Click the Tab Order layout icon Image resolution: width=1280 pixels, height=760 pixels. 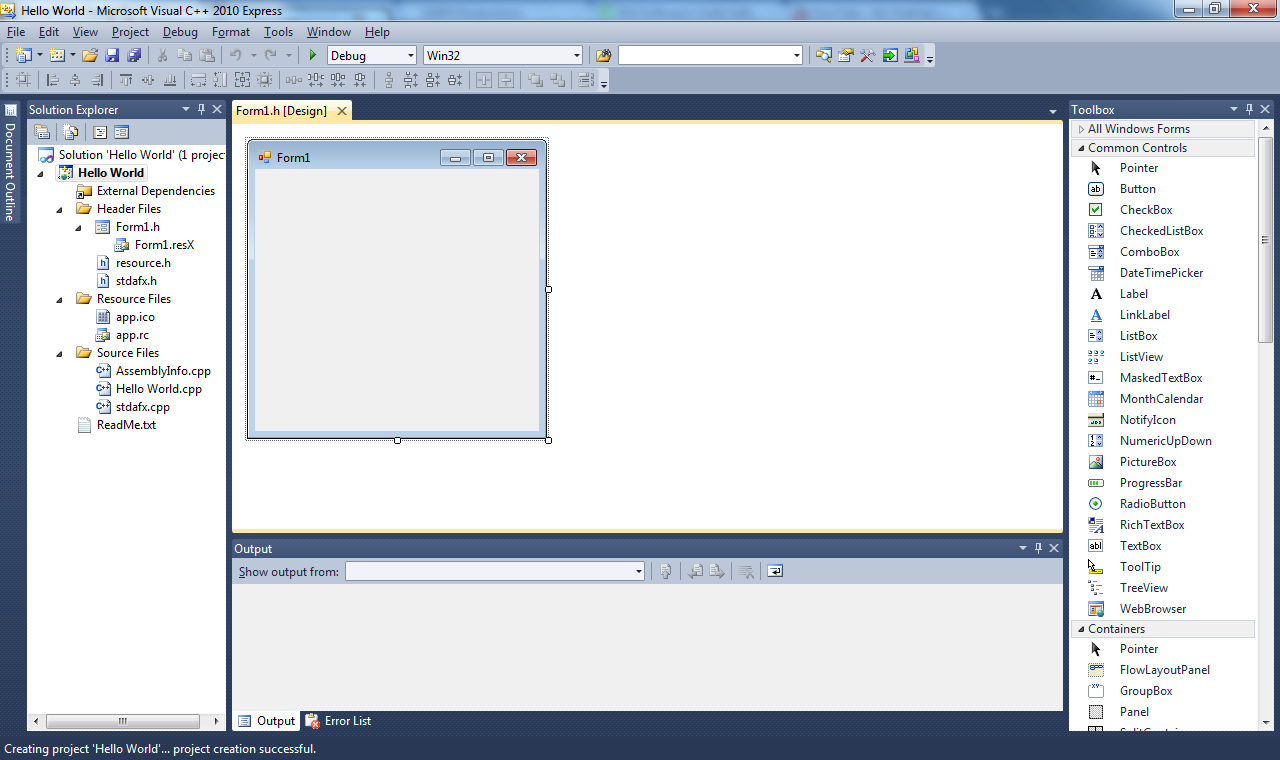click(x=586, y=80)
